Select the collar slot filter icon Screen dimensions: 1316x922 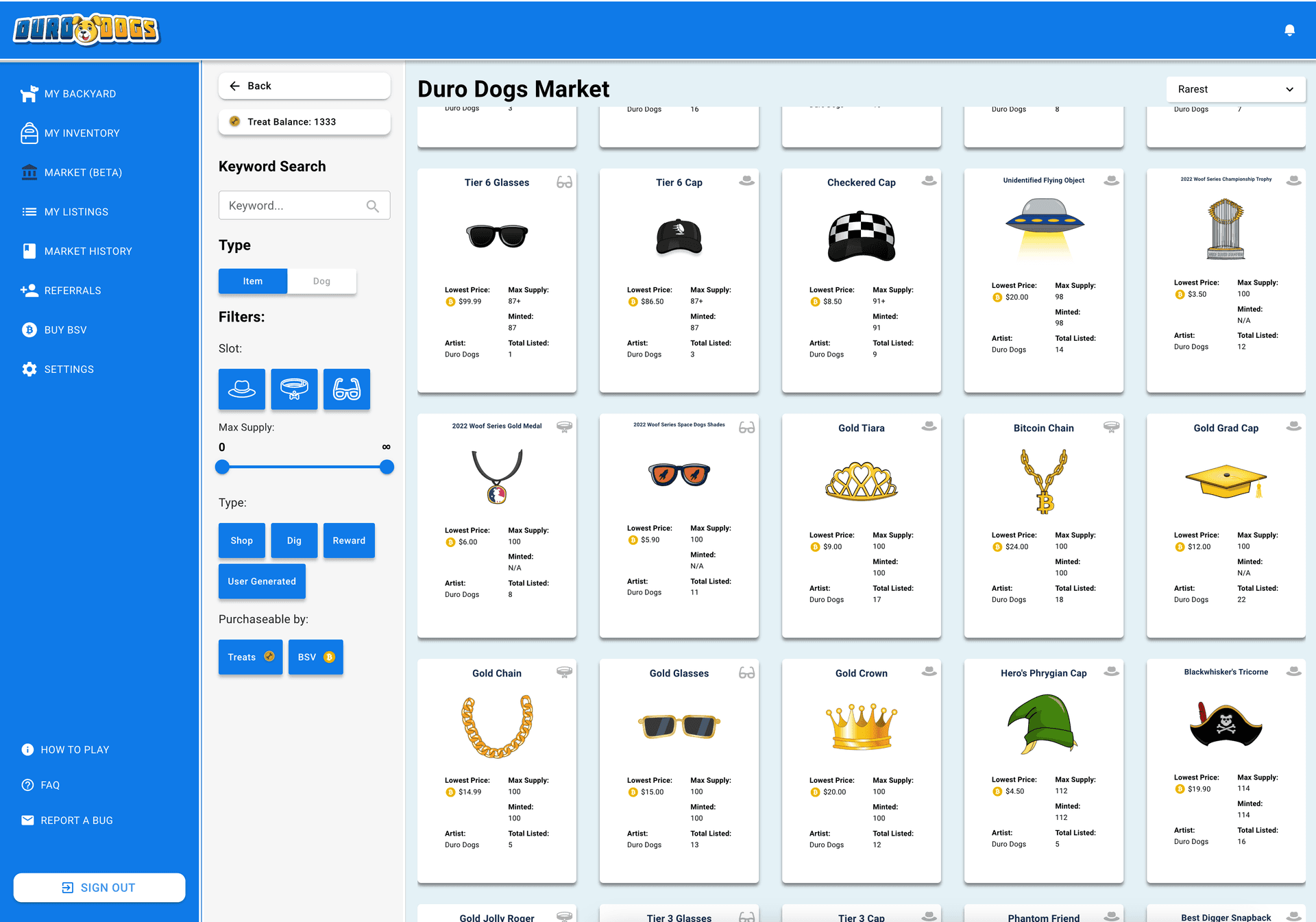click(x=294, y=389)
